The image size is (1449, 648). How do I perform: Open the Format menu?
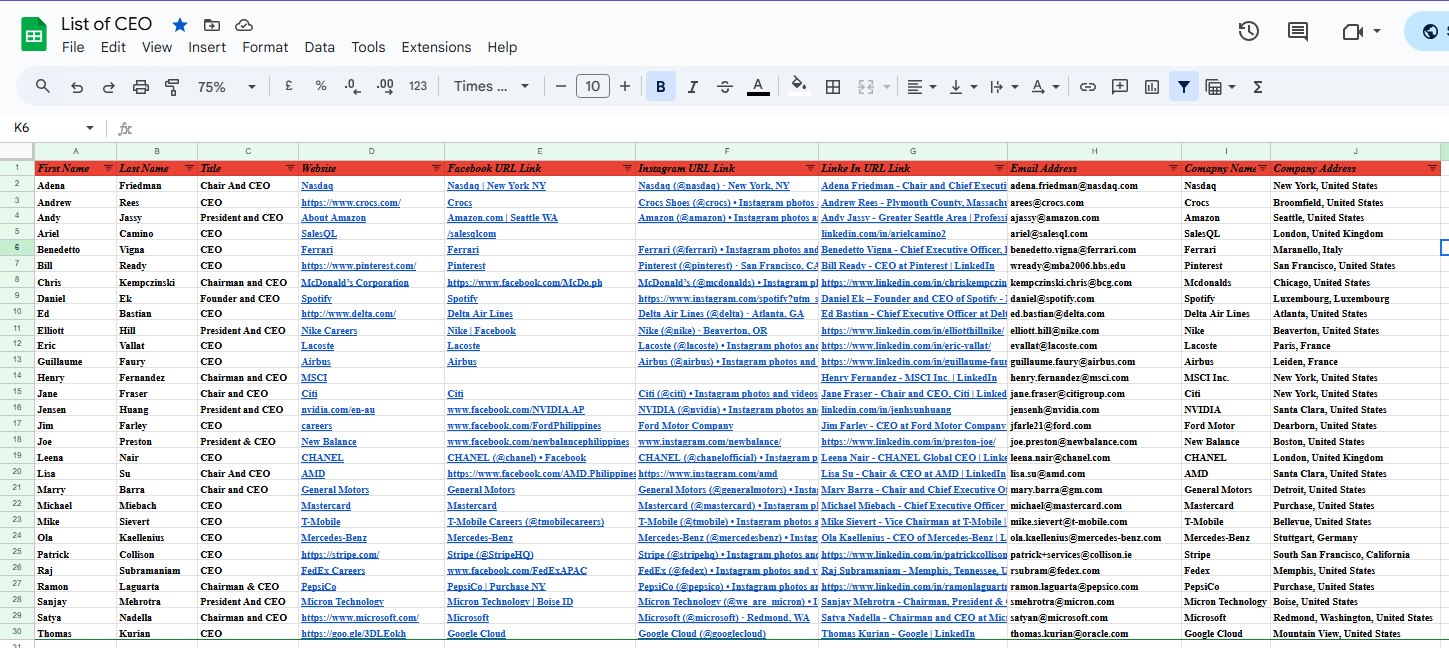click(265, 47)
